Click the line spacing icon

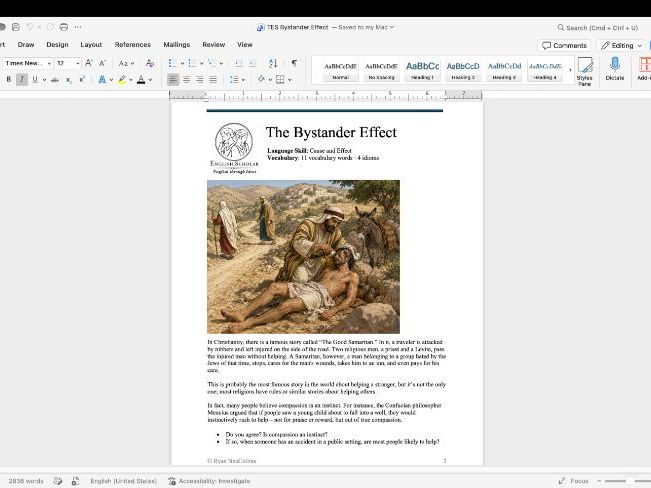click(234, 79)
